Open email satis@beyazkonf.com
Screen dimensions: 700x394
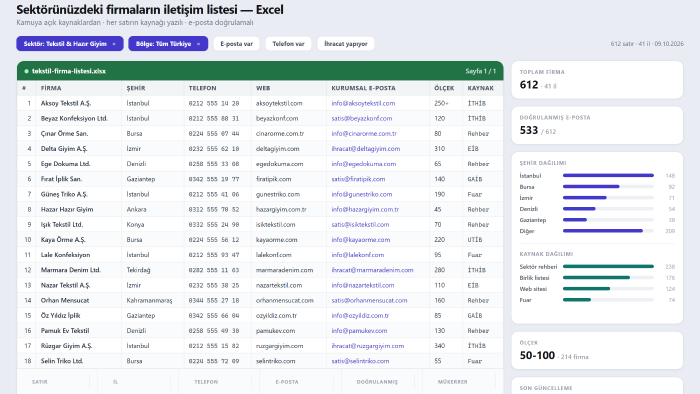[362, 118]
